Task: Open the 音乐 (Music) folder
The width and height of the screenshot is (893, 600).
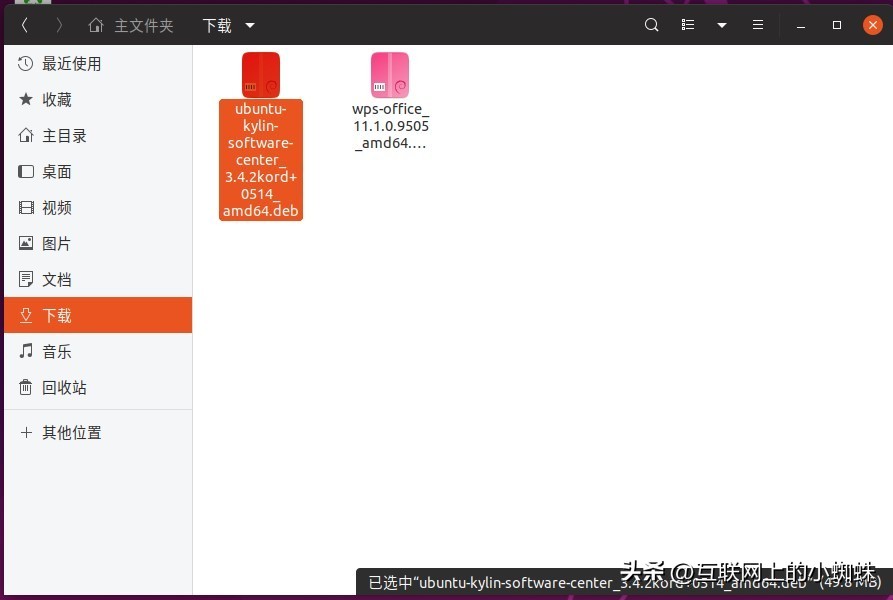Action: tap(56, 351)
